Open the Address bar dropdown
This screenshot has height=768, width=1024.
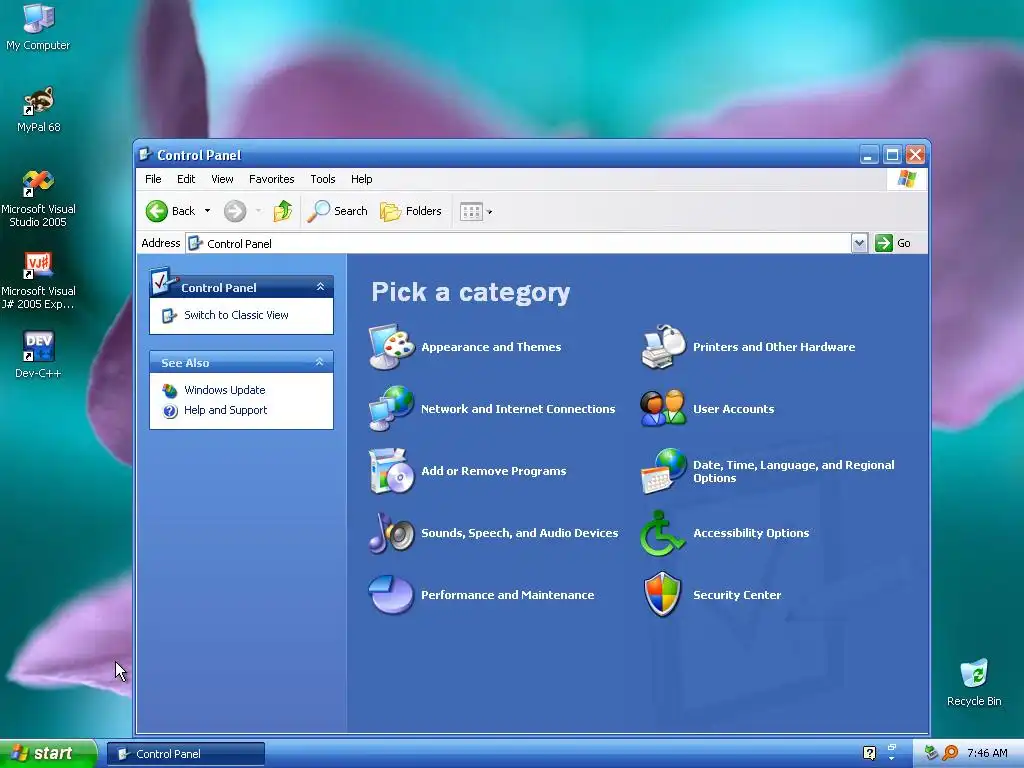point(859,243)
